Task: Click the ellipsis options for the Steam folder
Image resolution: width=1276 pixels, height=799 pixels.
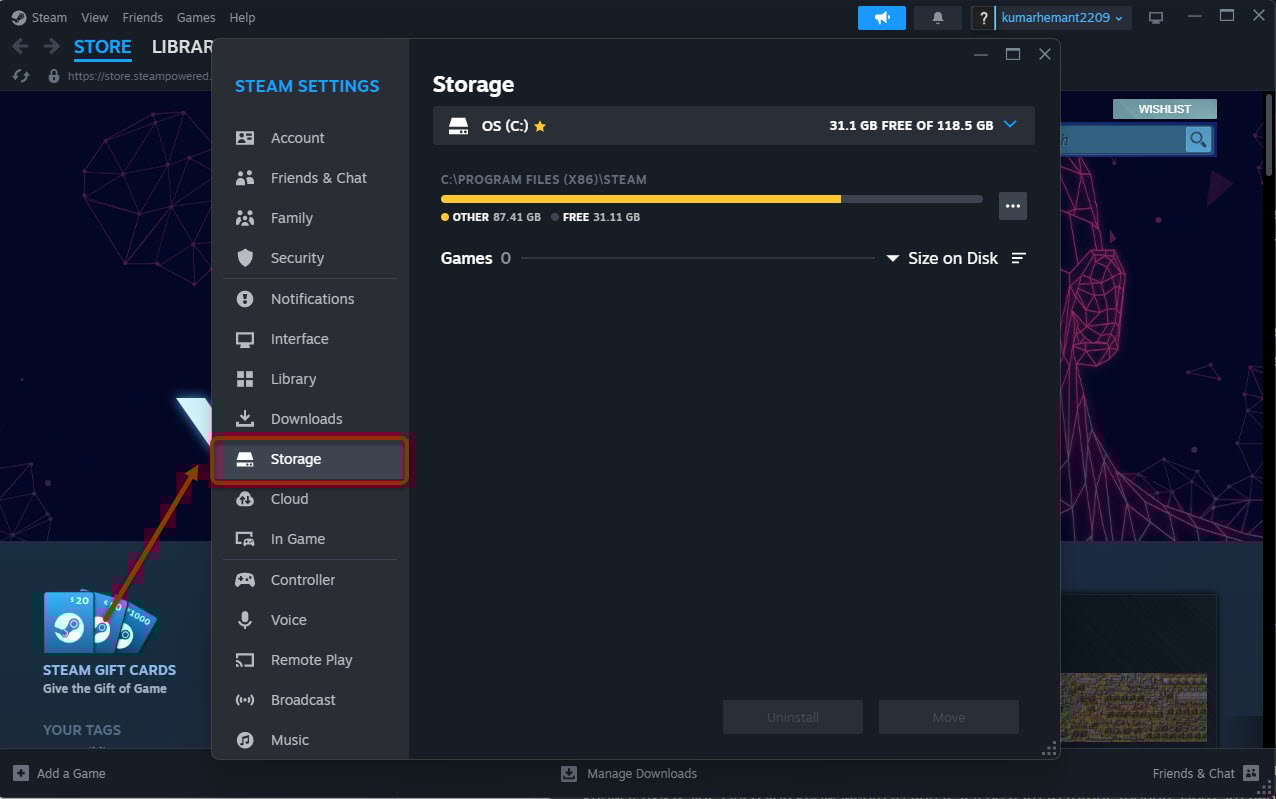Action: [1012, 206]
